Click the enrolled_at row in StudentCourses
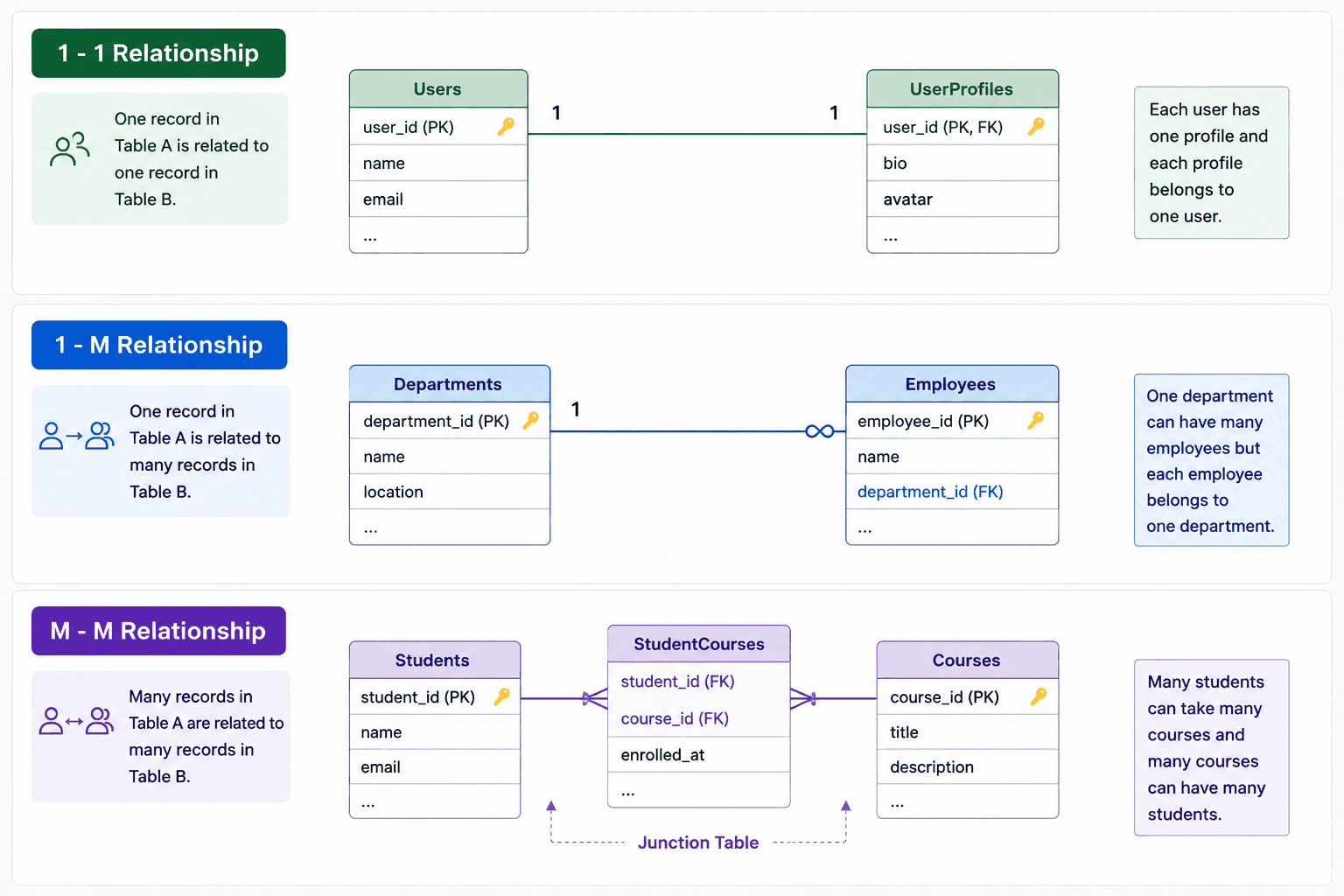 click(x=699, y=755)
